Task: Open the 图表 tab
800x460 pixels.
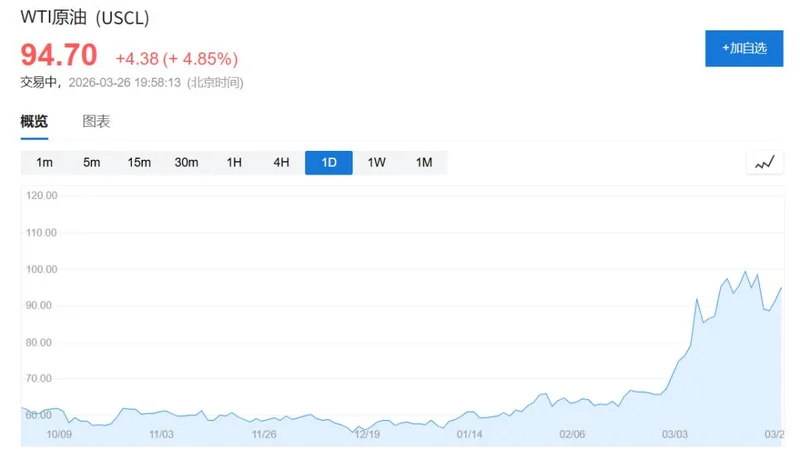Action: point(96,122)
